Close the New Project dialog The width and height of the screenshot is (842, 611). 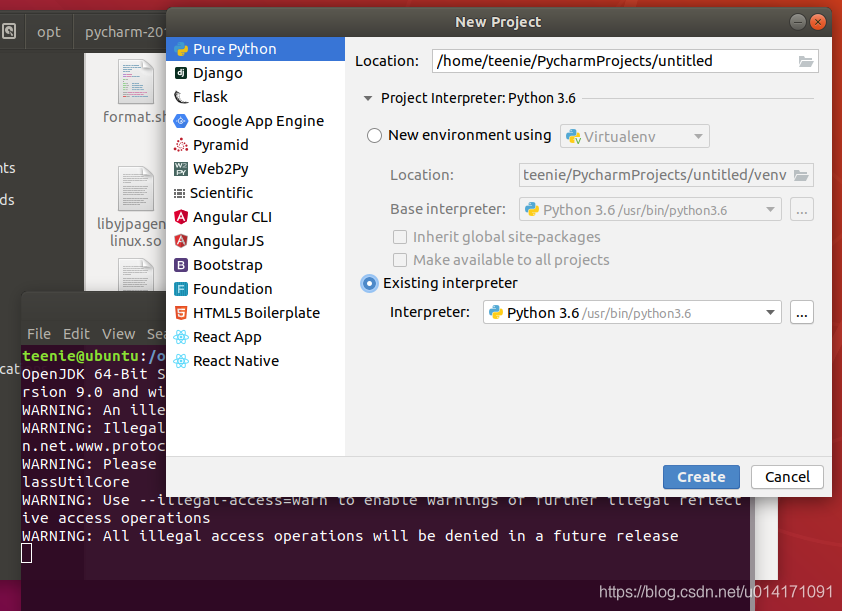click(x=818, y=21)
